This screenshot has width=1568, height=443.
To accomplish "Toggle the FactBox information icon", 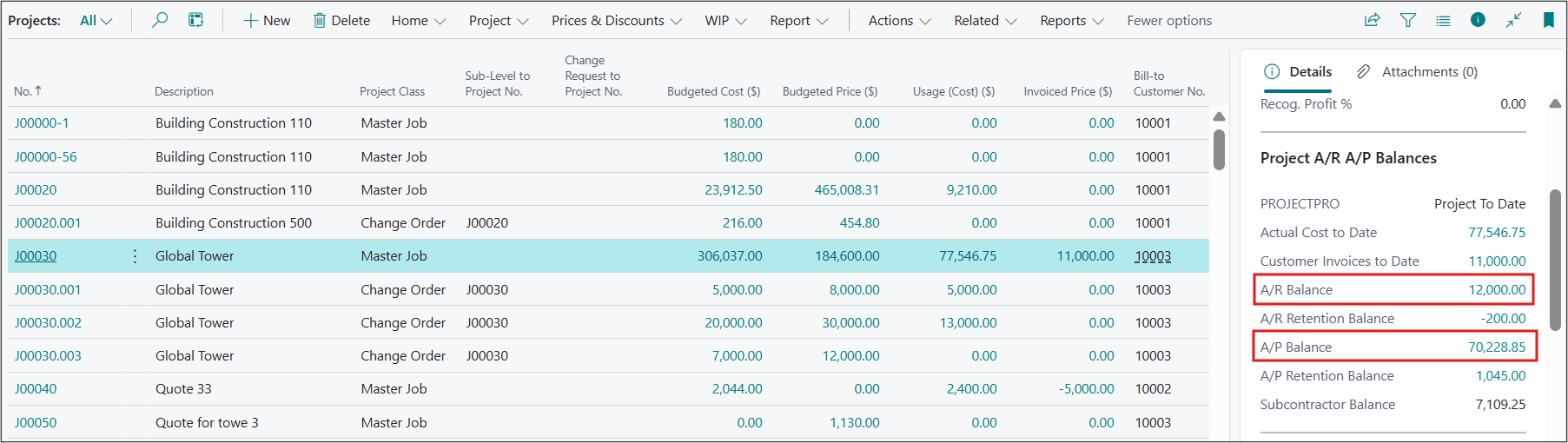I will click(x=1478, y=20).
